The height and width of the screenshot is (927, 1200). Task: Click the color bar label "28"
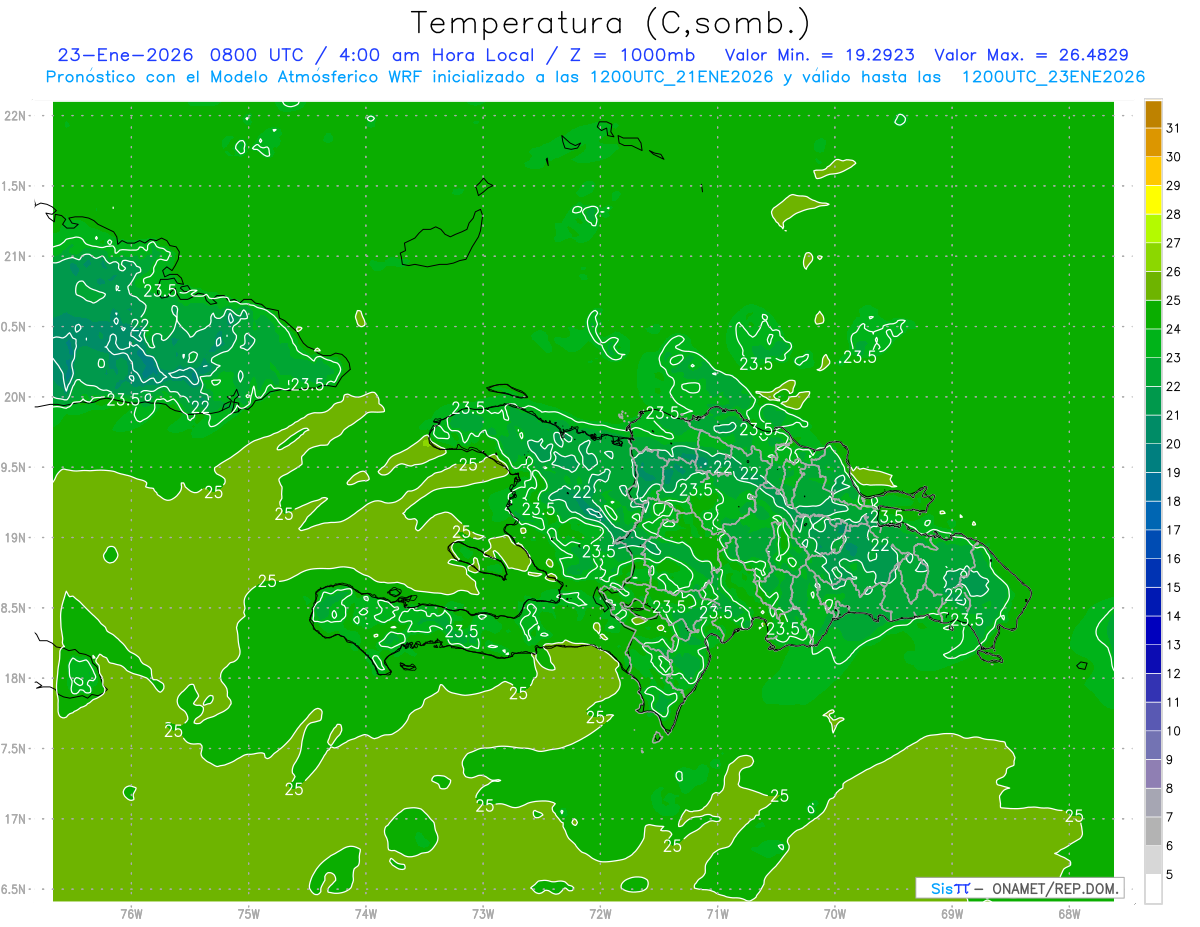(x=1174, y=214)
